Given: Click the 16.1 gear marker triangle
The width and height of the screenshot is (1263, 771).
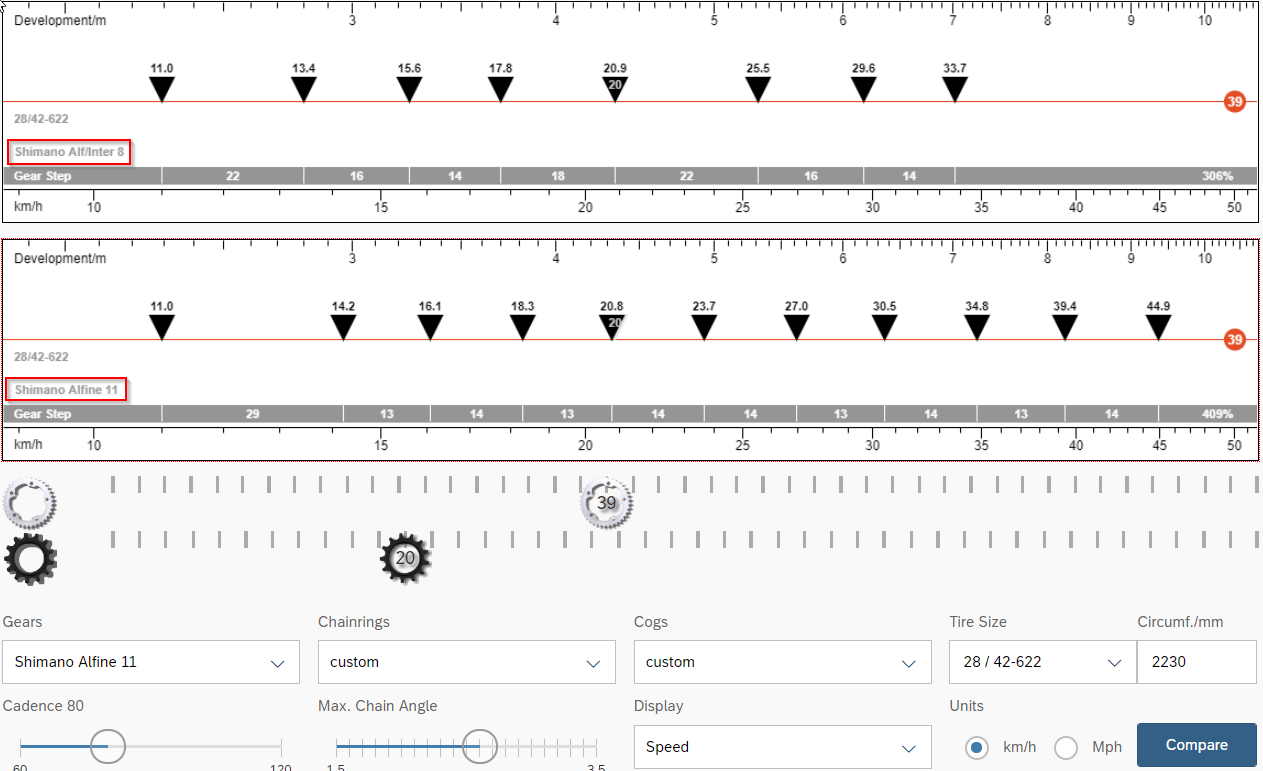Looking at the screenshot, I should coord(430,327).
